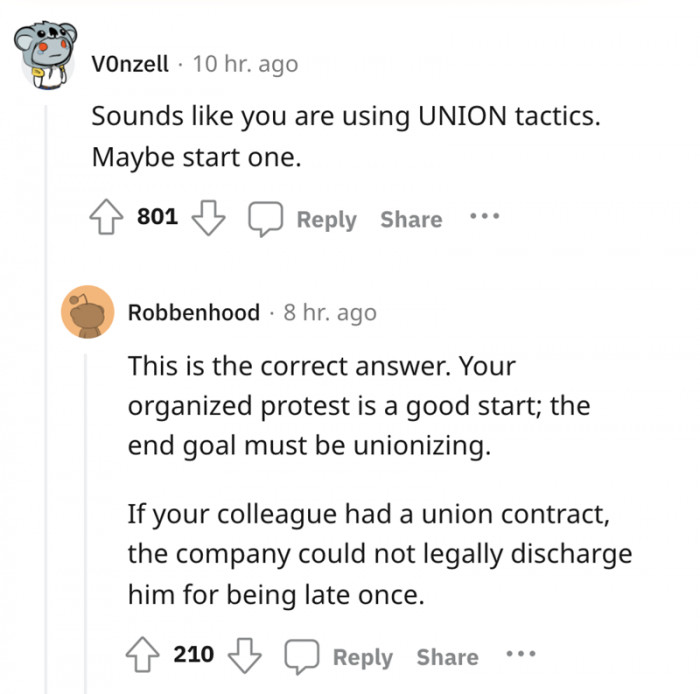Click speech bubble icon under Robbenhood's reply
Image resolution: width=700 pixels, height=694 pixels.
point(303,656)
